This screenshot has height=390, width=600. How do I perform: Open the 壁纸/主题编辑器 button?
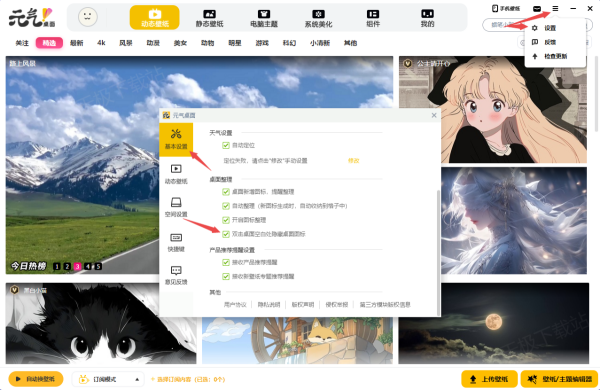(x=559, y=379)
